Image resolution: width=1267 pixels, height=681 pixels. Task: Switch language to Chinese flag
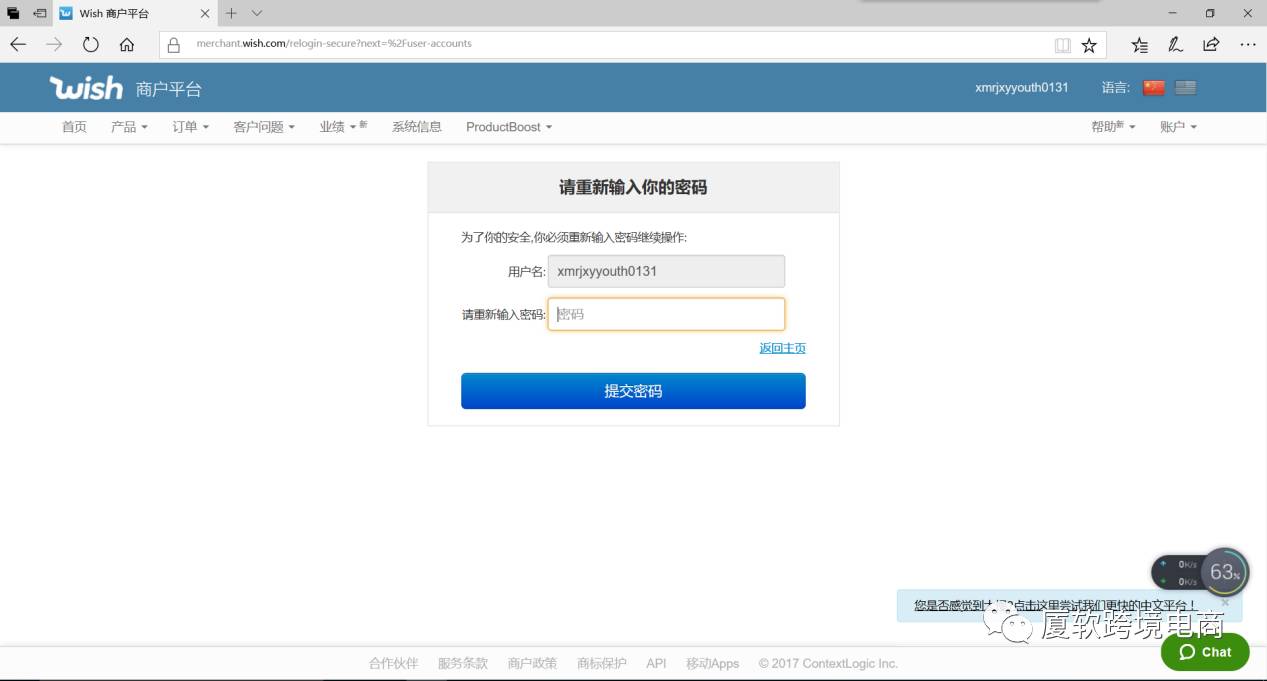pos(1154,87)
